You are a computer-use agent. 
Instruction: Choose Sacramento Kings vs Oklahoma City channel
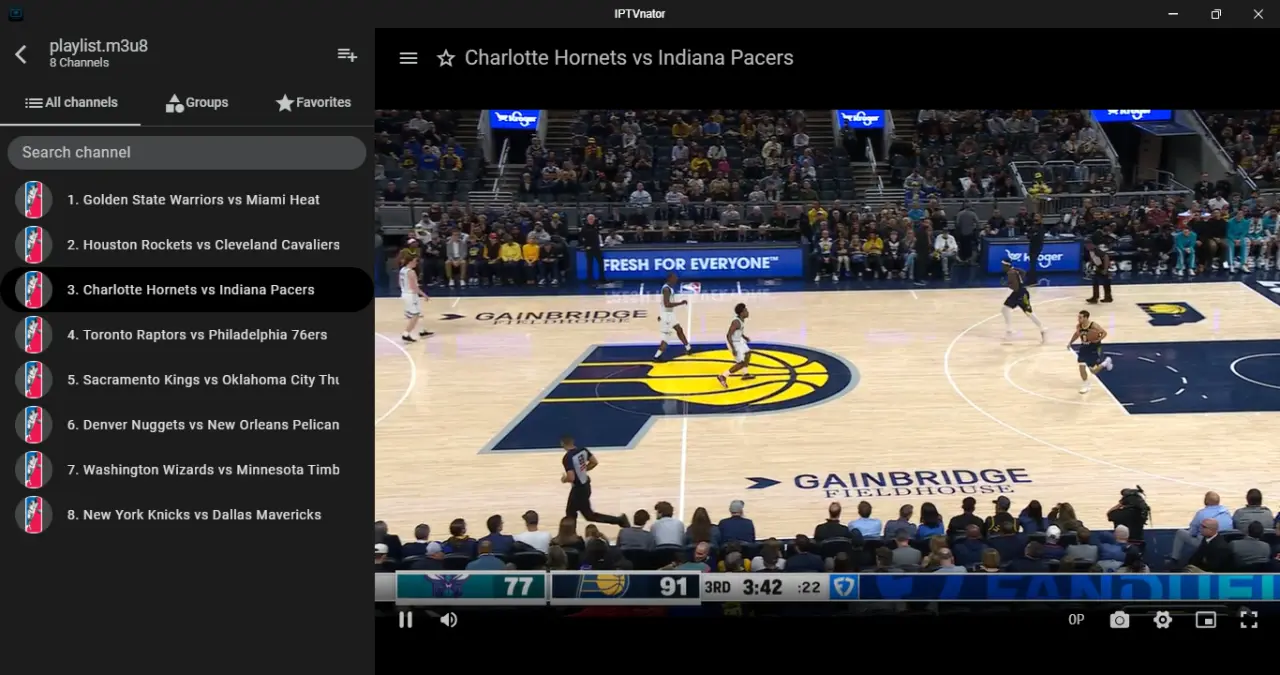[x=187, y=379]
